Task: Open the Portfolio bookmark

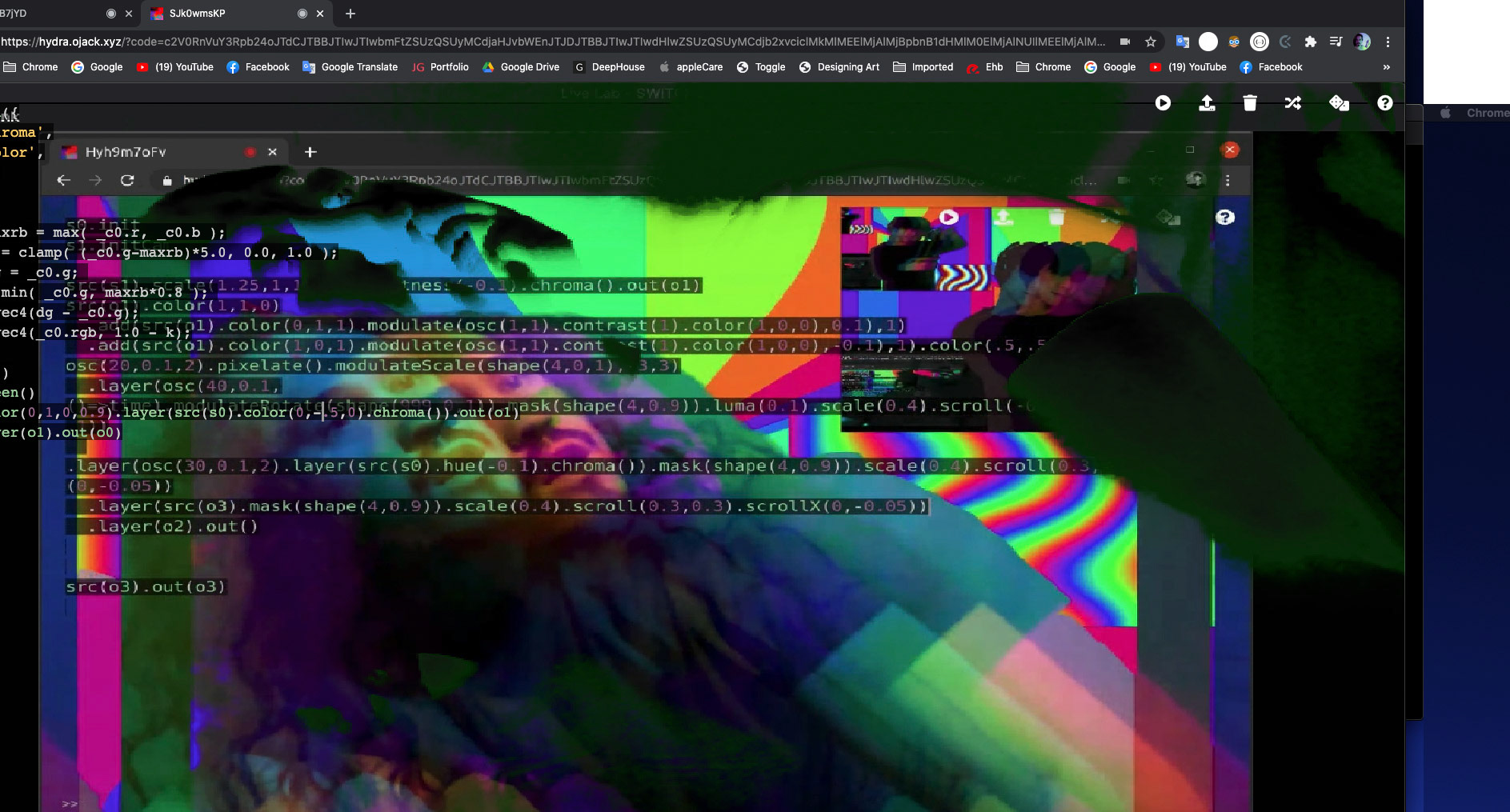Action: coord(440,67)
